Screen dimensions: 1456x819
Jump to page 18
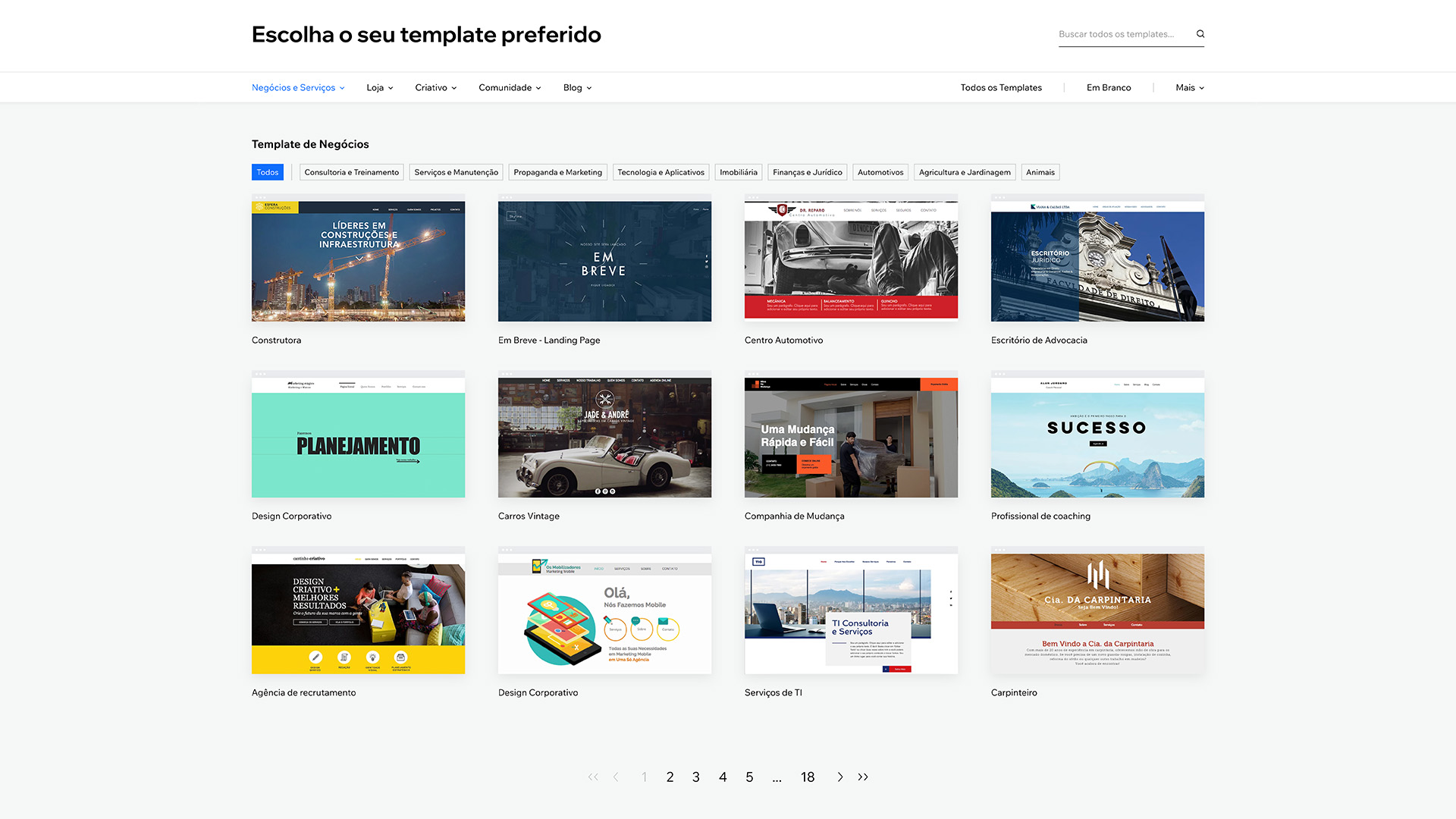tap(808, 777)
